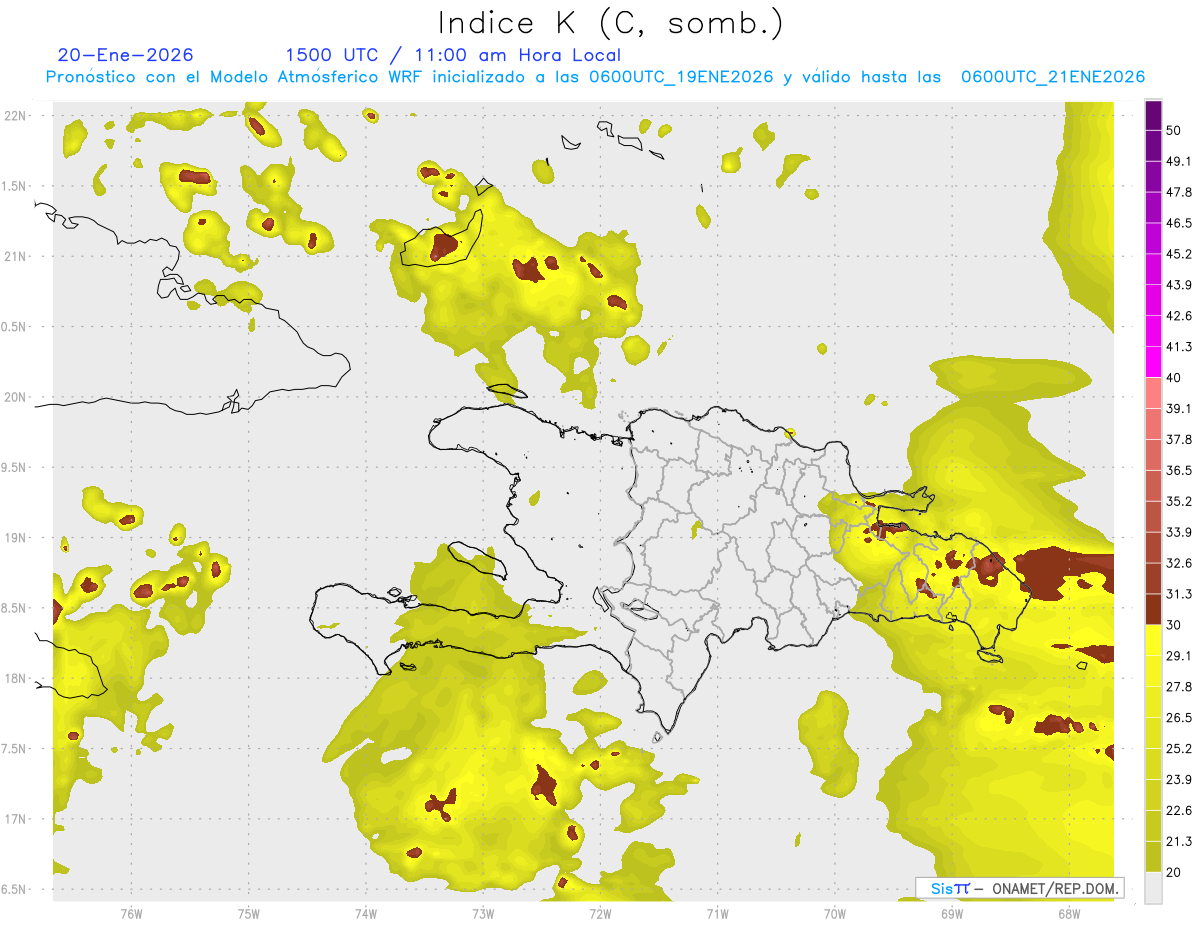Image resolution: width=1200 pixels, height=927 pixels.
Task: Select the dark purple swatch above 50
Action: pyautogui.click(x=1153, y=115)
